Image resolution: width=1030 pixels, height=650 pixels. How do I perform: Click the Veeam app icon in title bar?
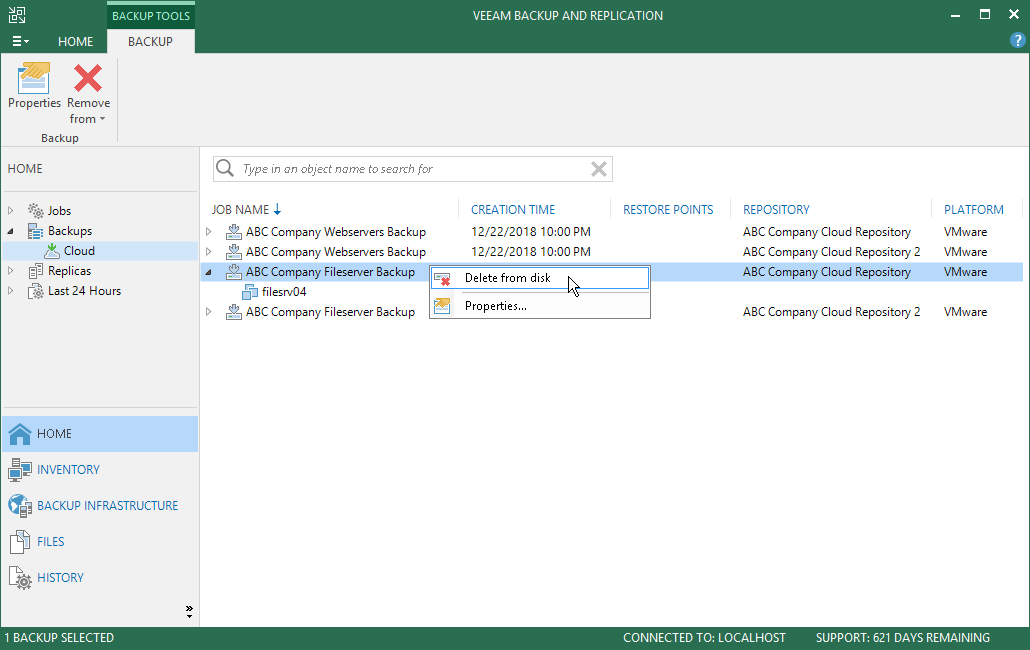click(x=17, y=15)
